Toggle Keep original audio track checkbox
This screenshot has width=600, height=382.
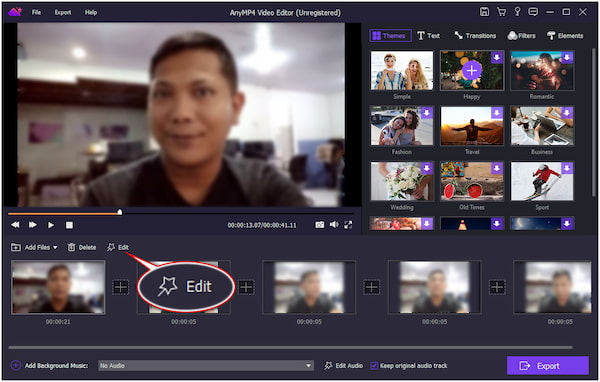(x=374, y=366)
